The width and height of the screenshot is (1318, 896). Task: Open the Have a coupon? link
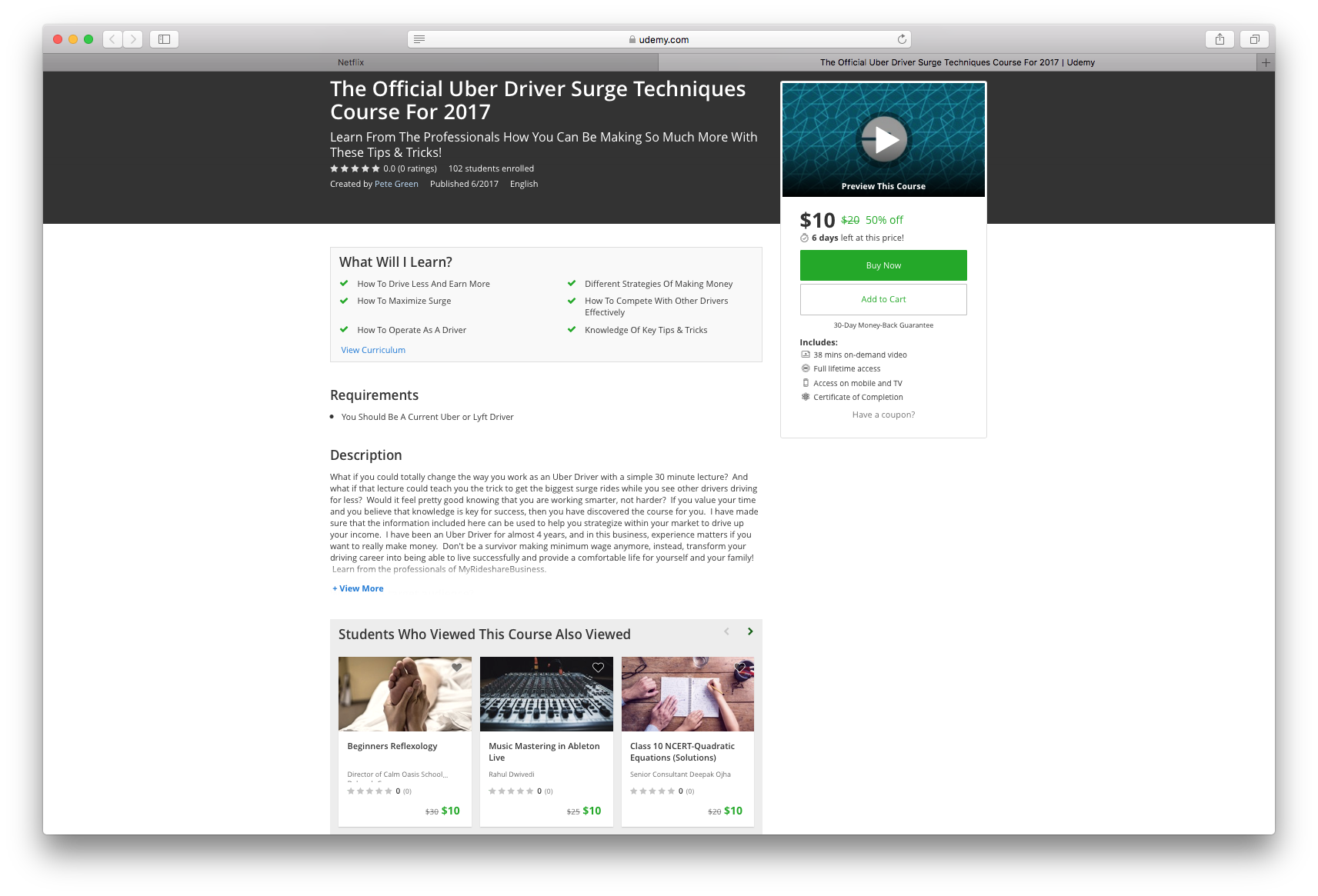tap(883, 415)
